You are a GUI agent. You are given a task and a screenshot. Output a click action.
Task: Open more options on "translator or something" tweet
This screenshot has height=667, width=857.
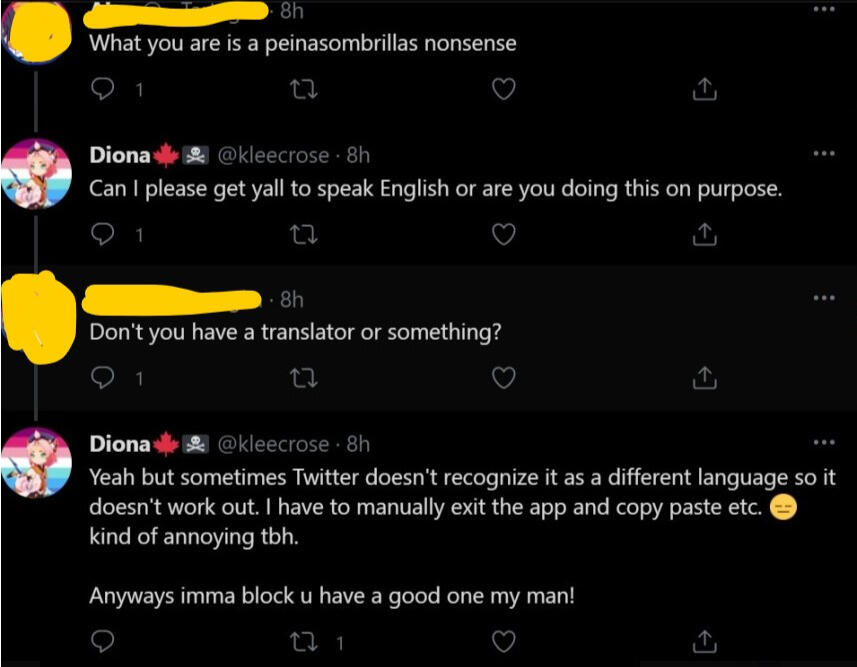tap(823, 298)
